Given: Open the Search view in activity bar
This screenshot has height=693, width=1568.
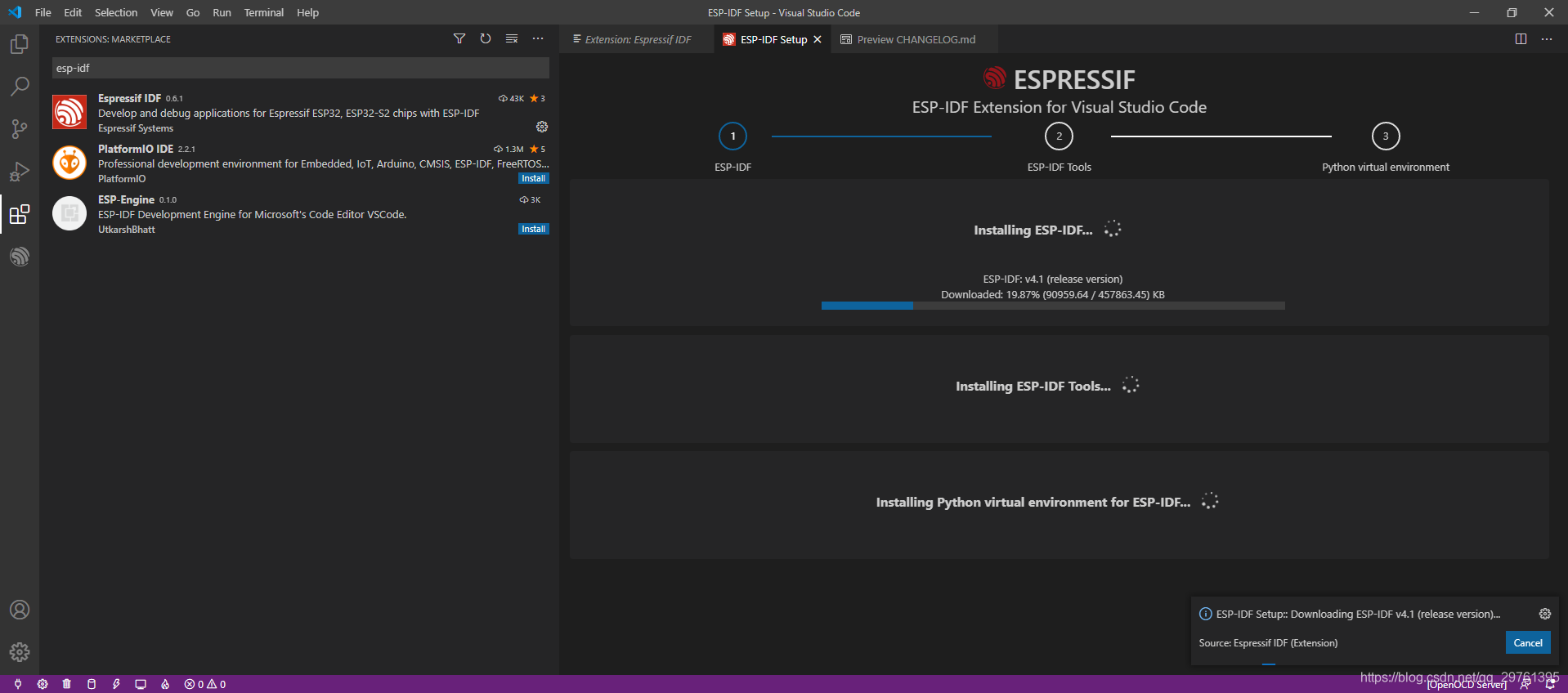Looking at the screenshot, I should (x=20, y=87).
